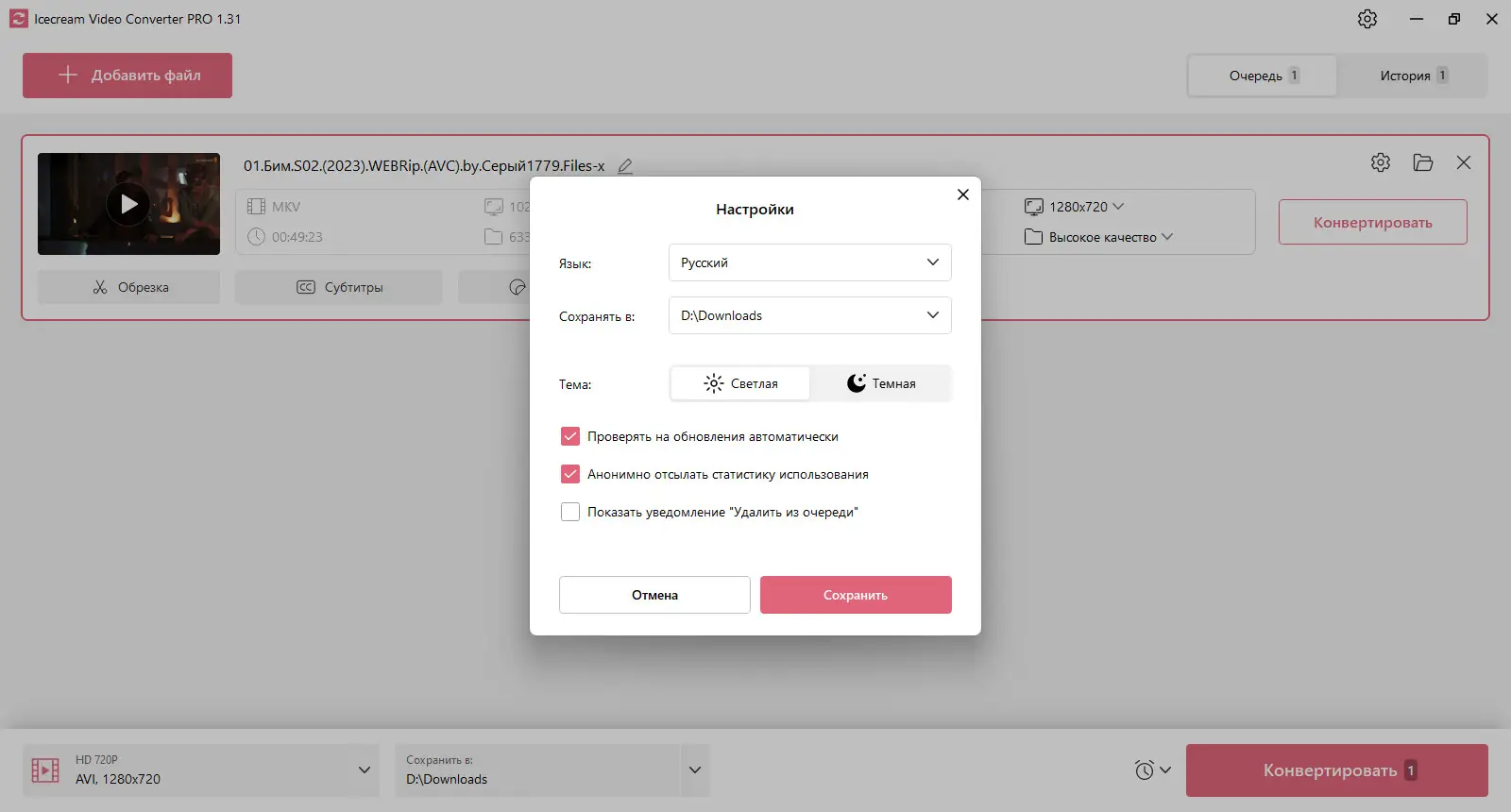This screenshot has height=812, width=1511.
Task: Expand the Высокое качество quality dropdown
Action: [x=1099, y=237]
